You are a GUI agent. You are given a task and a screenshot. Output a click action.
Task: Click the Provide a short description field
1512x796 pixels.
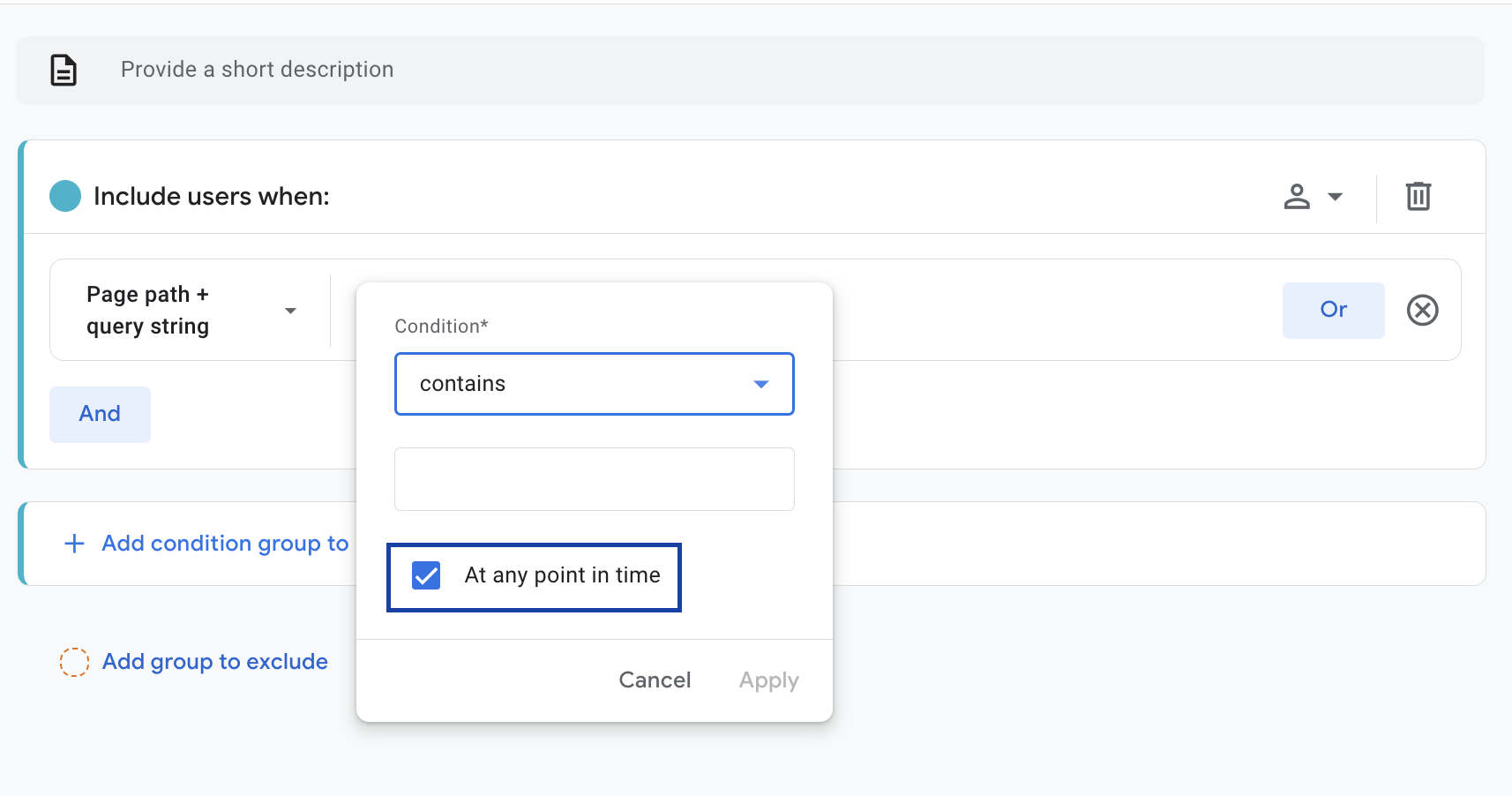point(256,70)
